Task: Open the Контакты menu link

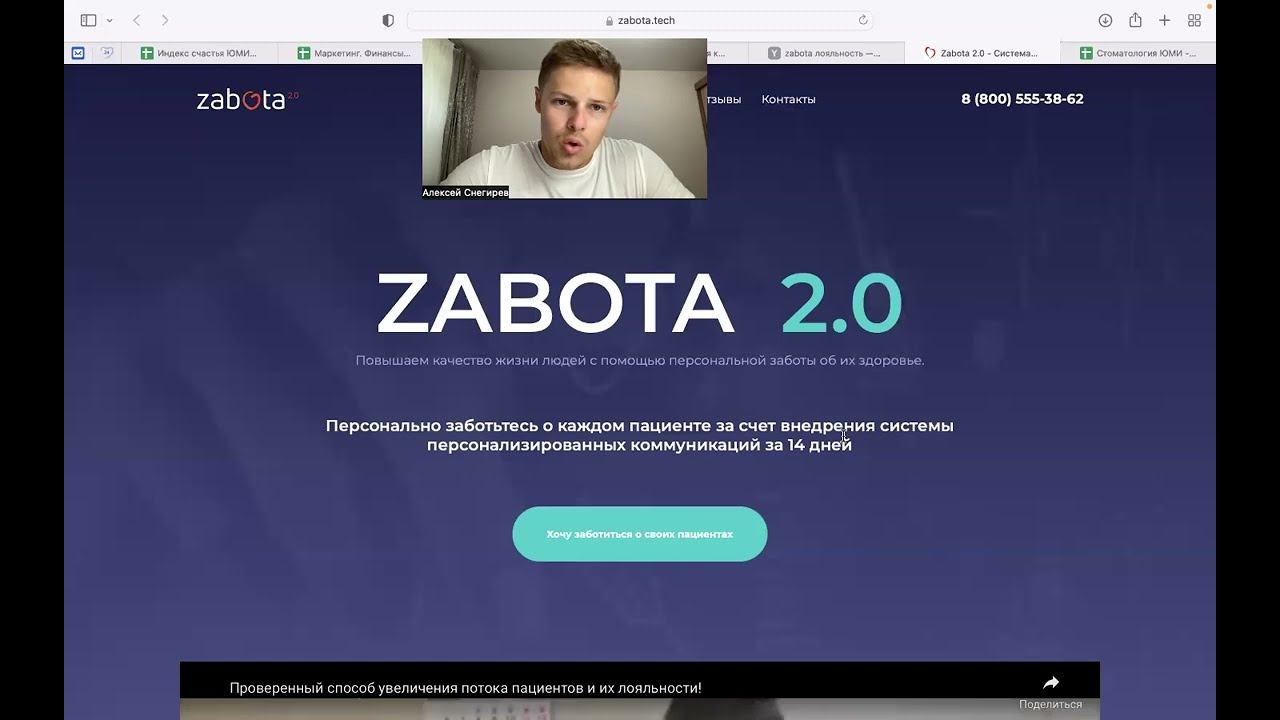Action: pyautogui.click(x=788, y=99)
